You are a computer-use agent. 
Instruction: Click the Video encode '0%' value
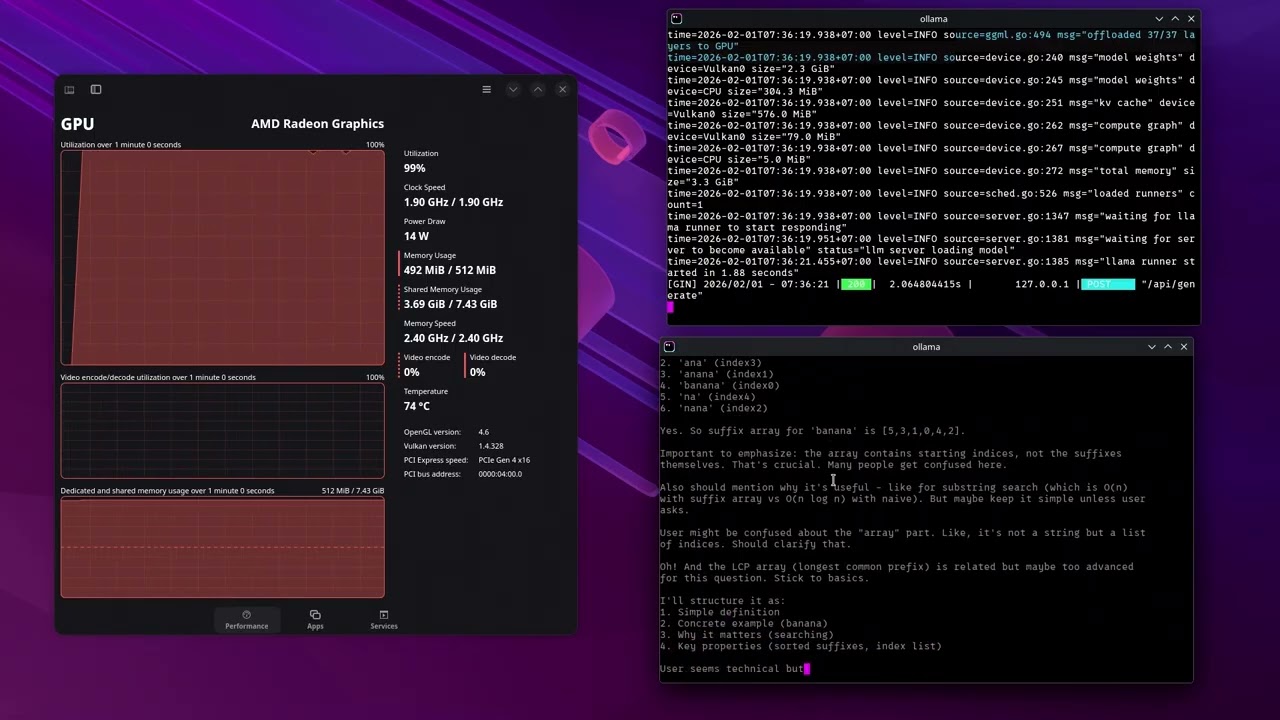click(x=411, y=372)
